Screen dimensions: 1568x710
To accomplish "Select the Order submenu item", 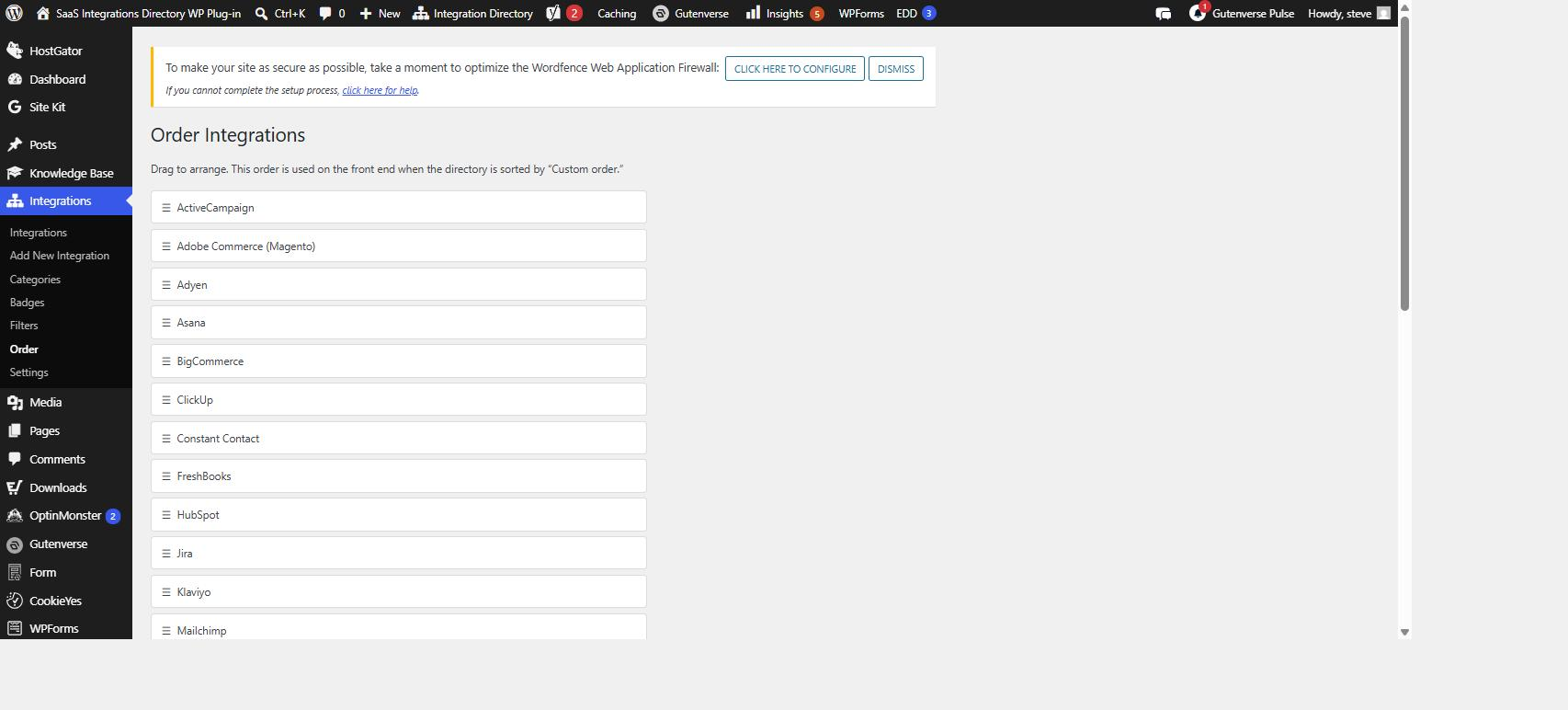I will (24, 349).
